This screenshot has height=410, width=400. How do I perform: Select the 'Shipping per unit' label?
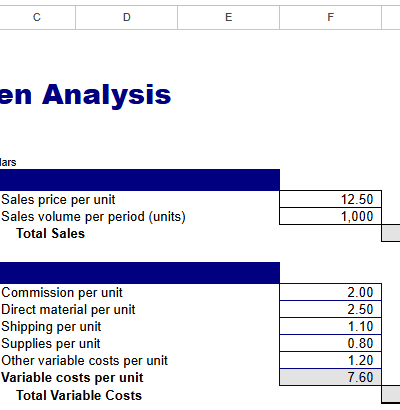point(51,327)
